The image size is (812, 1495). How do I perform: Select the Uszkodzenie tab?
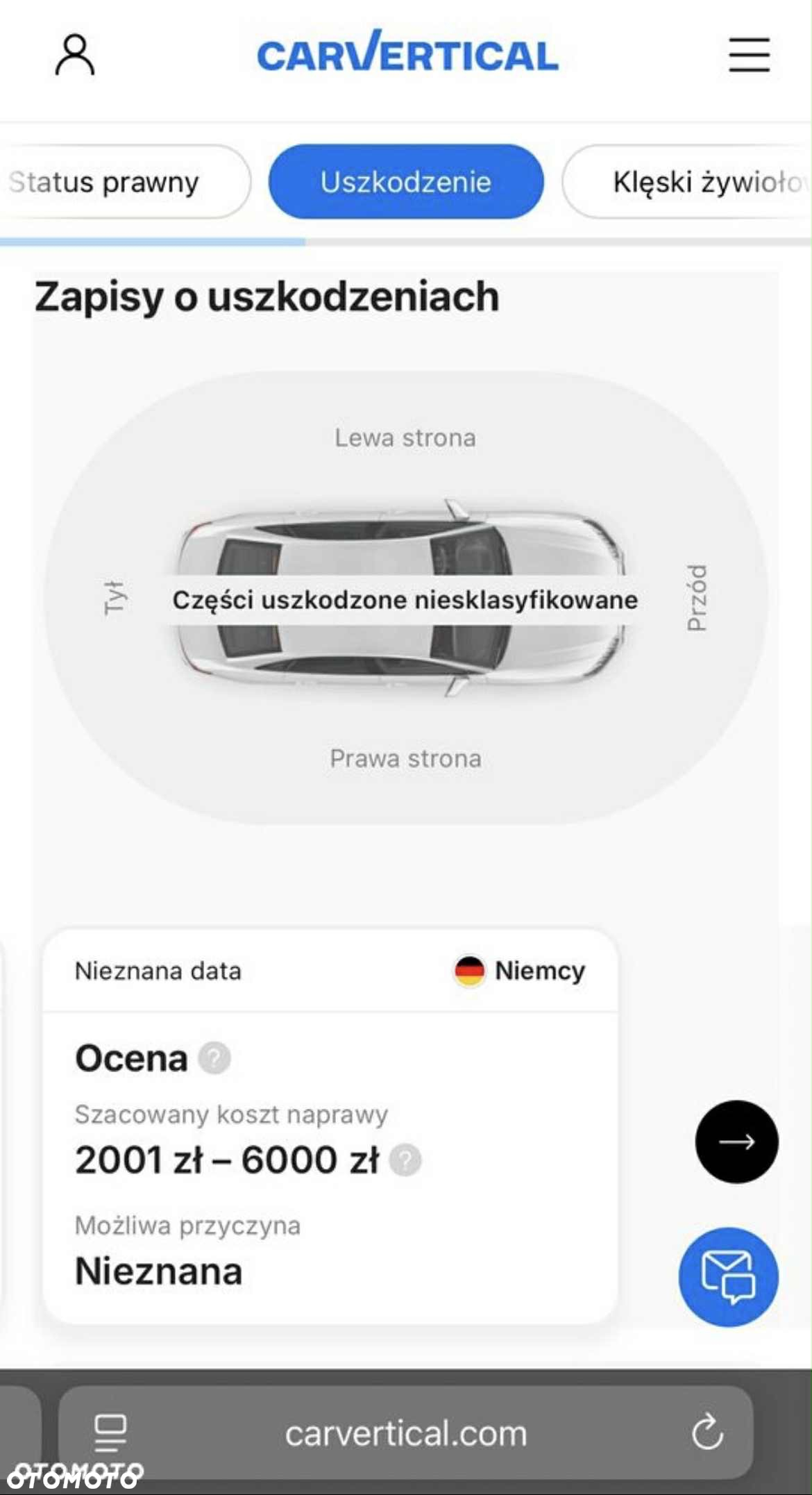pos(406,182)
